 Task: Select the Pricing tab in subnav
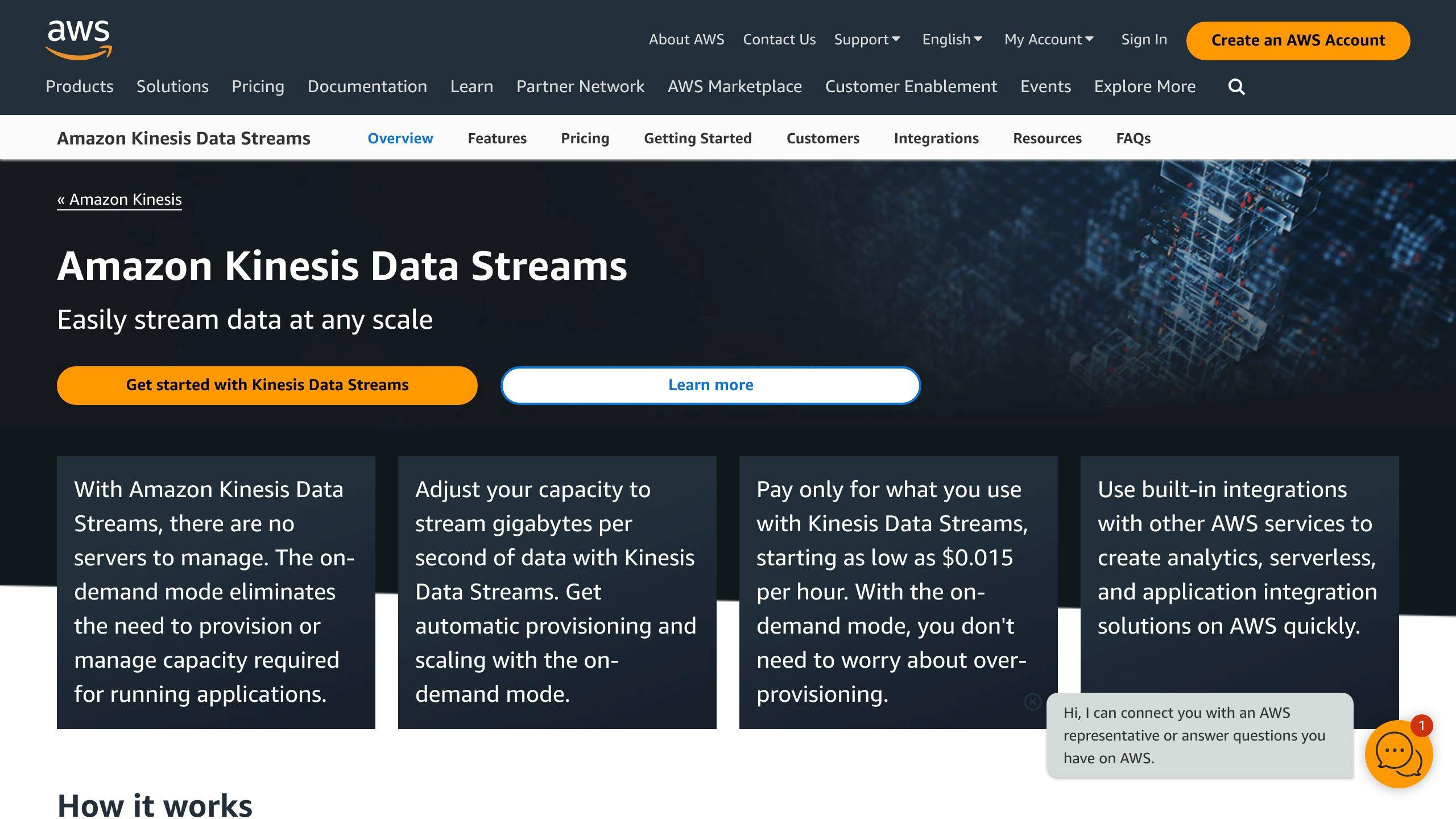[585, 138]
